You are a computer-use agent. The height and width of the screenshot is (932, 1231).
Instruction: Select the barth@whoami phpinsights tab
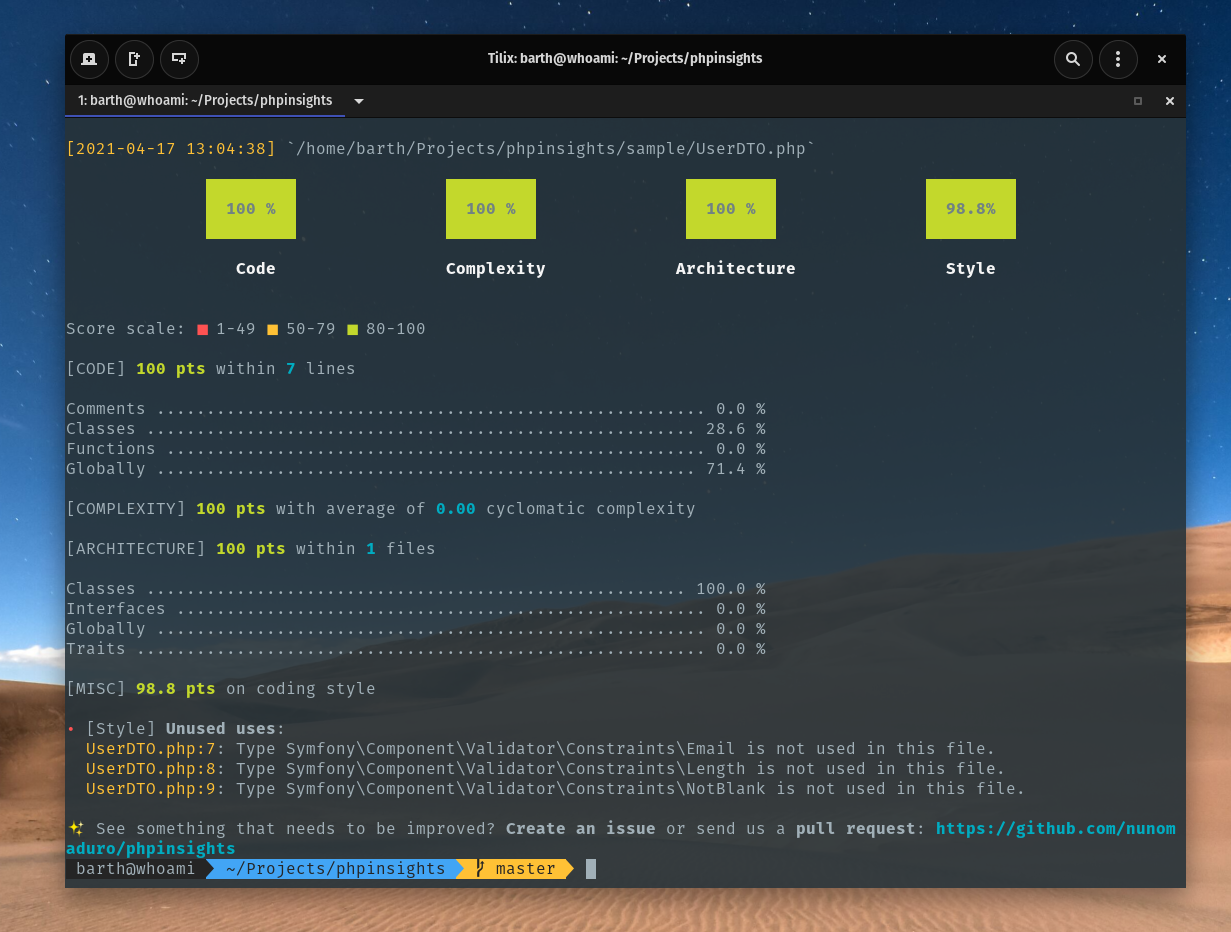[x=204, y=100]
